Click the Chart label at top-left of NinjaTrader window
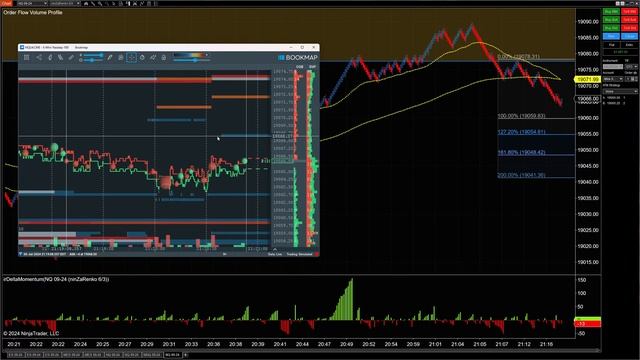The height and width of the screenshot is (360, 640). point(6,3)
